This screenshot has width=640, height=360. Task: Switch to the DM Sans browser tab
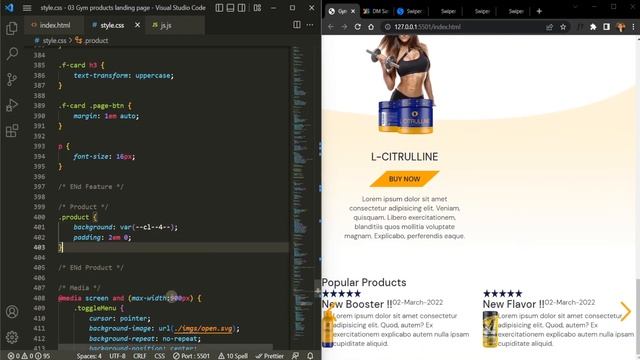pyautogui.click(x=376, y=11)
